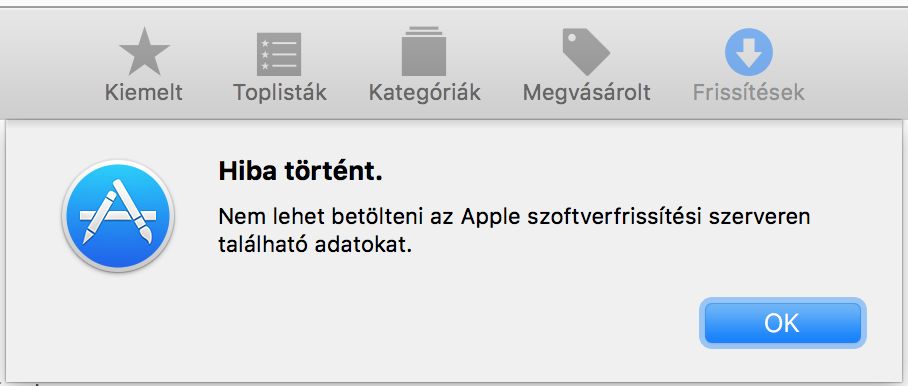Switch to the Toplisták tab label

280,93
